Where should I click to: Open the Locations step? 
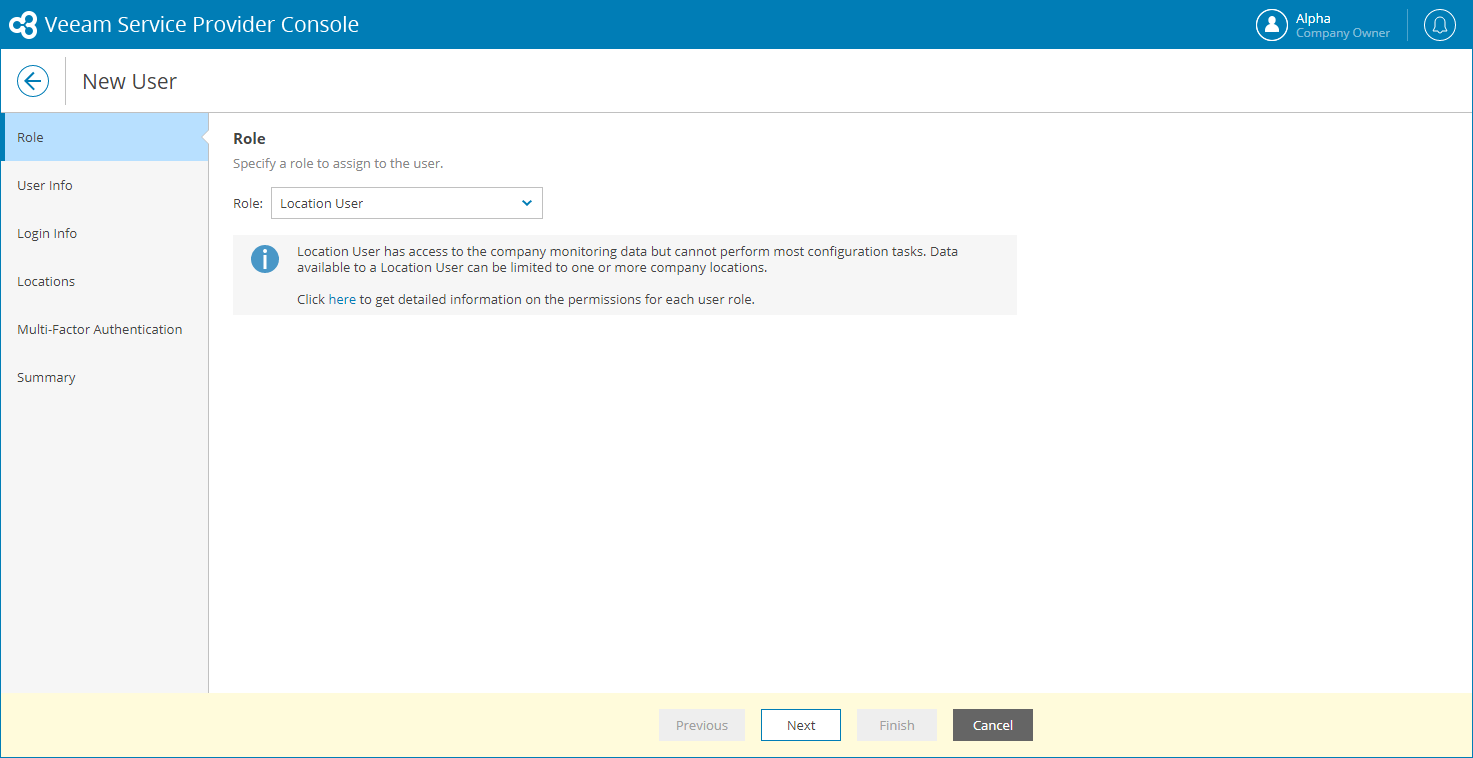[104, 281]
